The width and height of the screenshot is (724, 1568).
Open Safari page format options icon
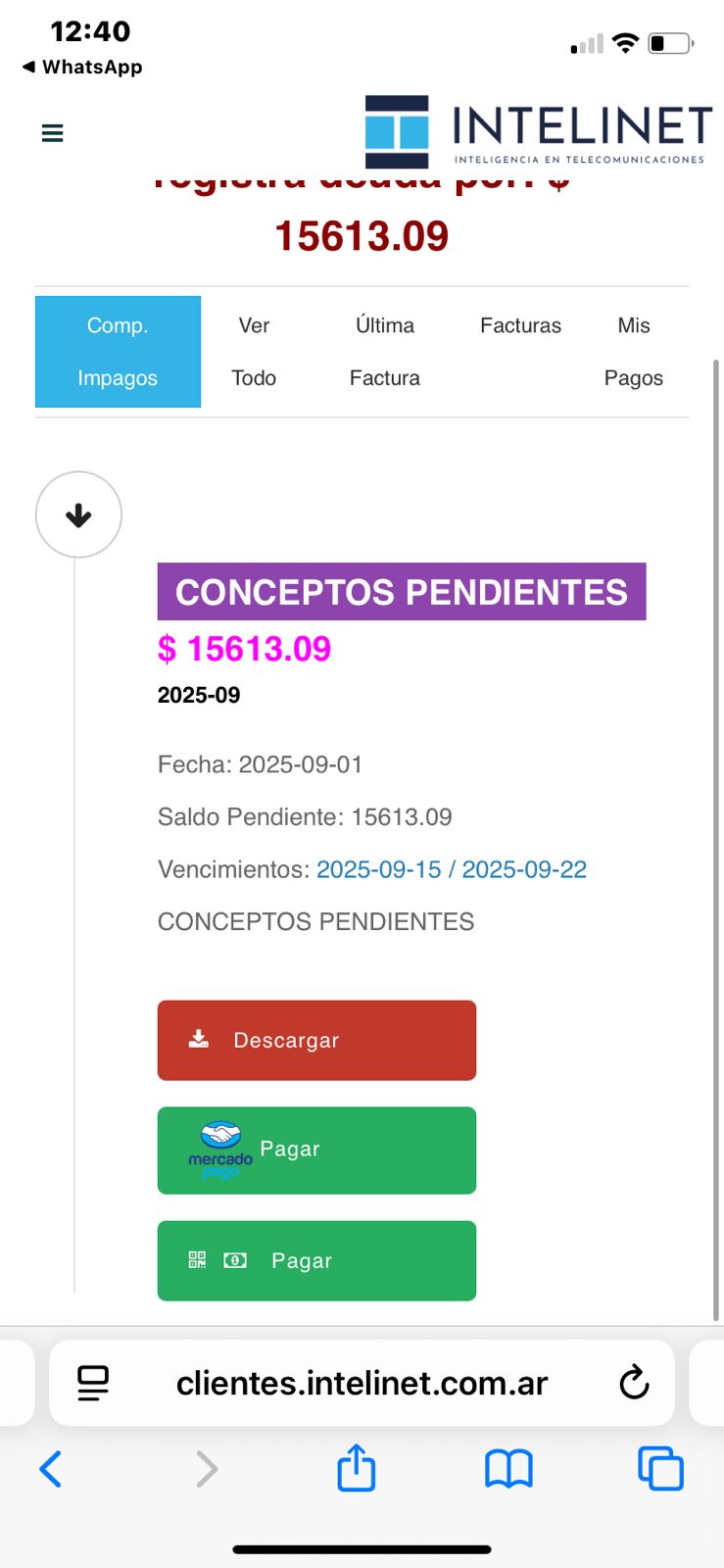click(x=93, y=1383)
